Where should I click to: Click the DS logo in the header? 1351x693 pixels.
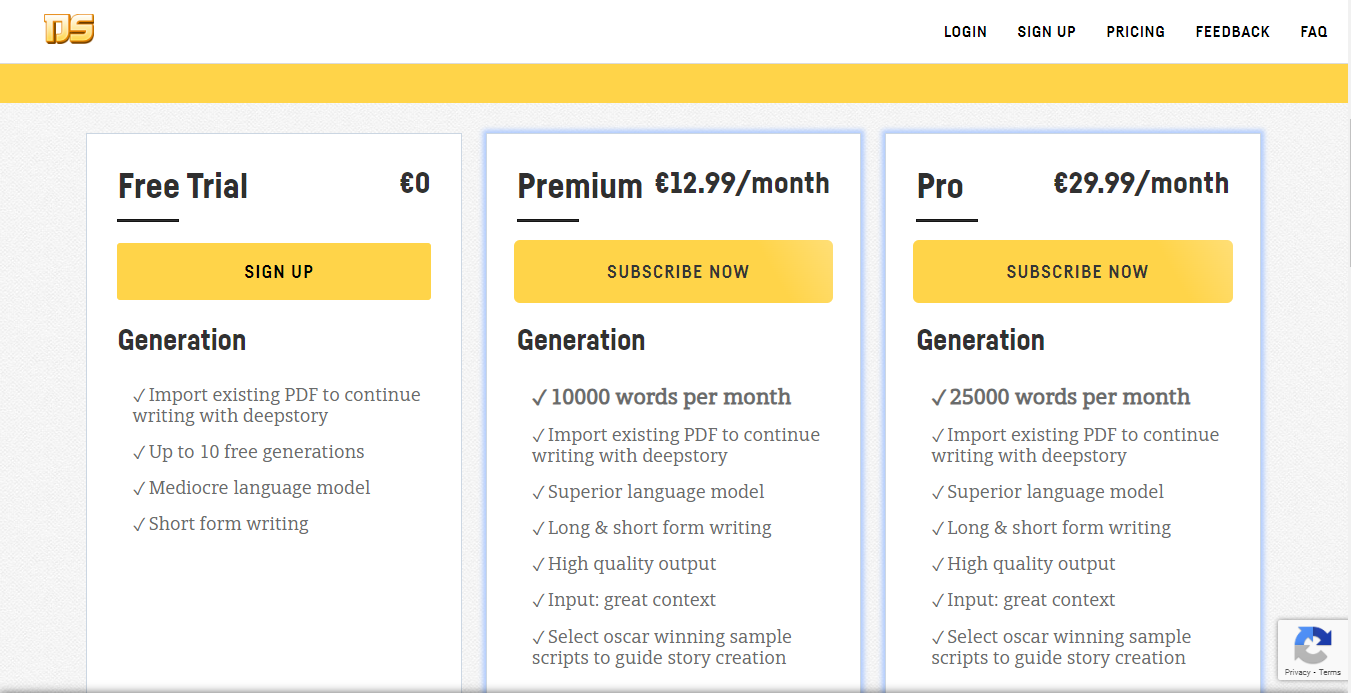click(69, 30)
